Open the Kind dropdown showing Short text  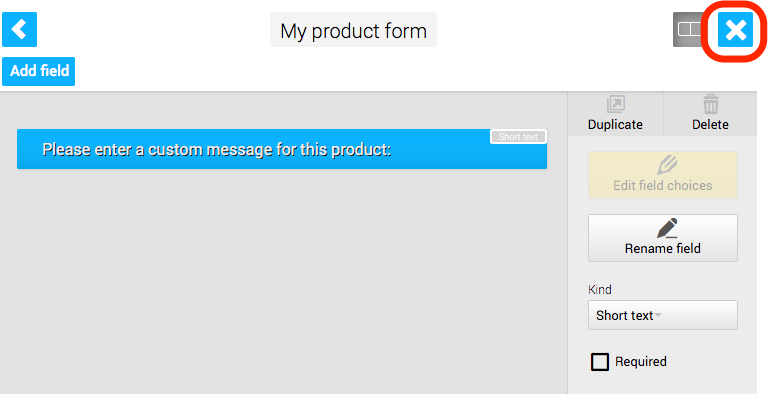coord(663,315)
